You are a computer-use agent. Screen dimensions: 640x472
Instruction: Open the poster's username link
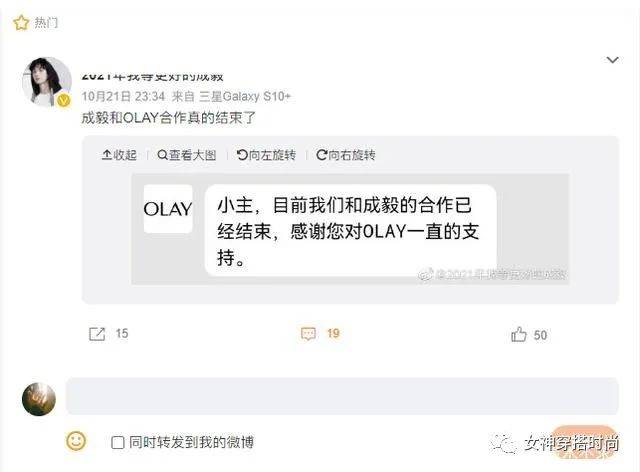(152, 76)
